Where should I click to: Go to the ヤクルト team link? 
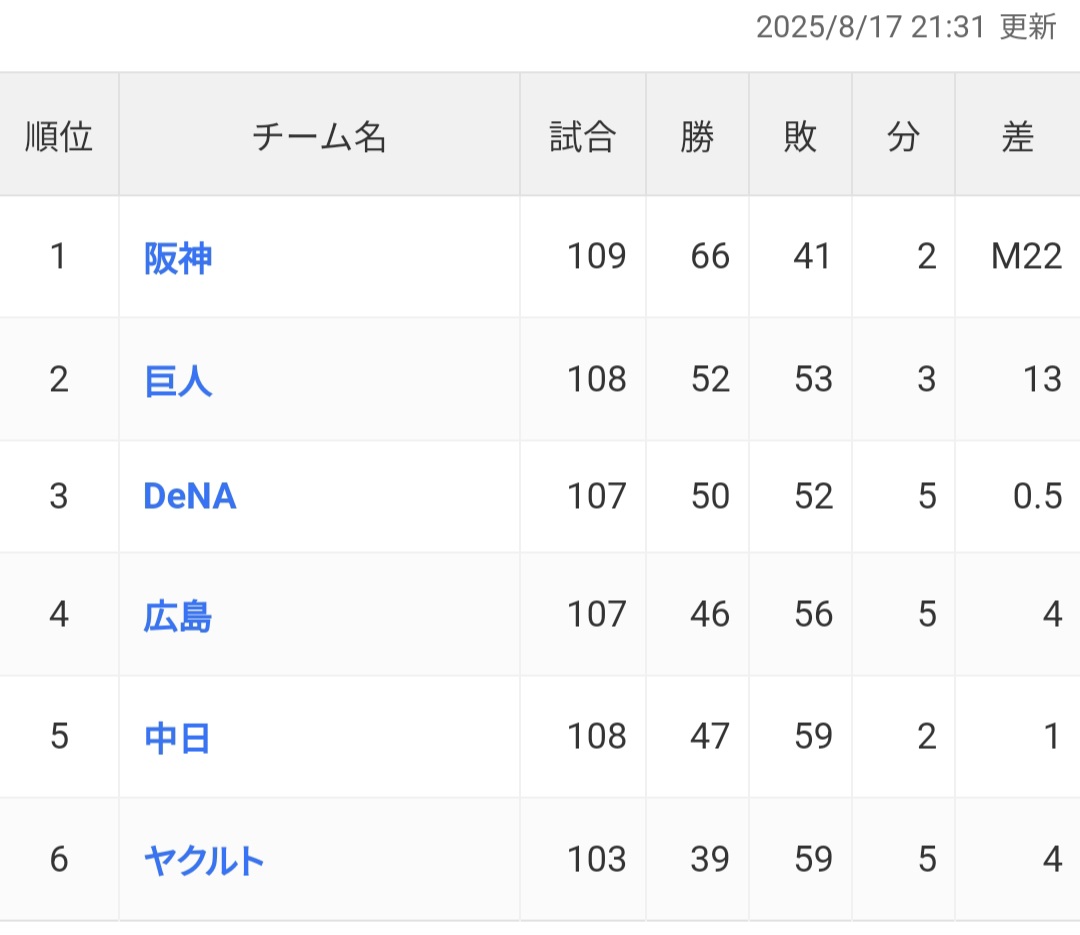pos(204,860)
